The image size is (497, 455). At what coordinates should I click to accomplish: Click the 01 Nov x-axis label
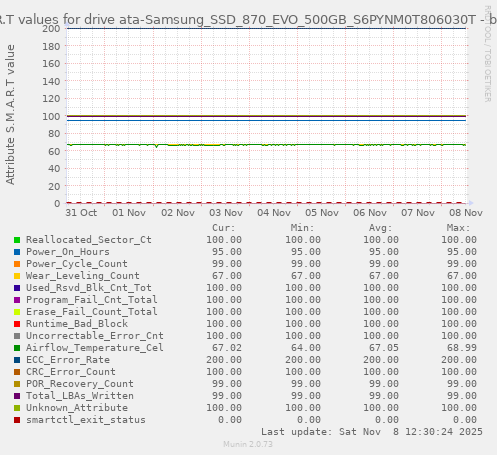click(x=129, y=213)
